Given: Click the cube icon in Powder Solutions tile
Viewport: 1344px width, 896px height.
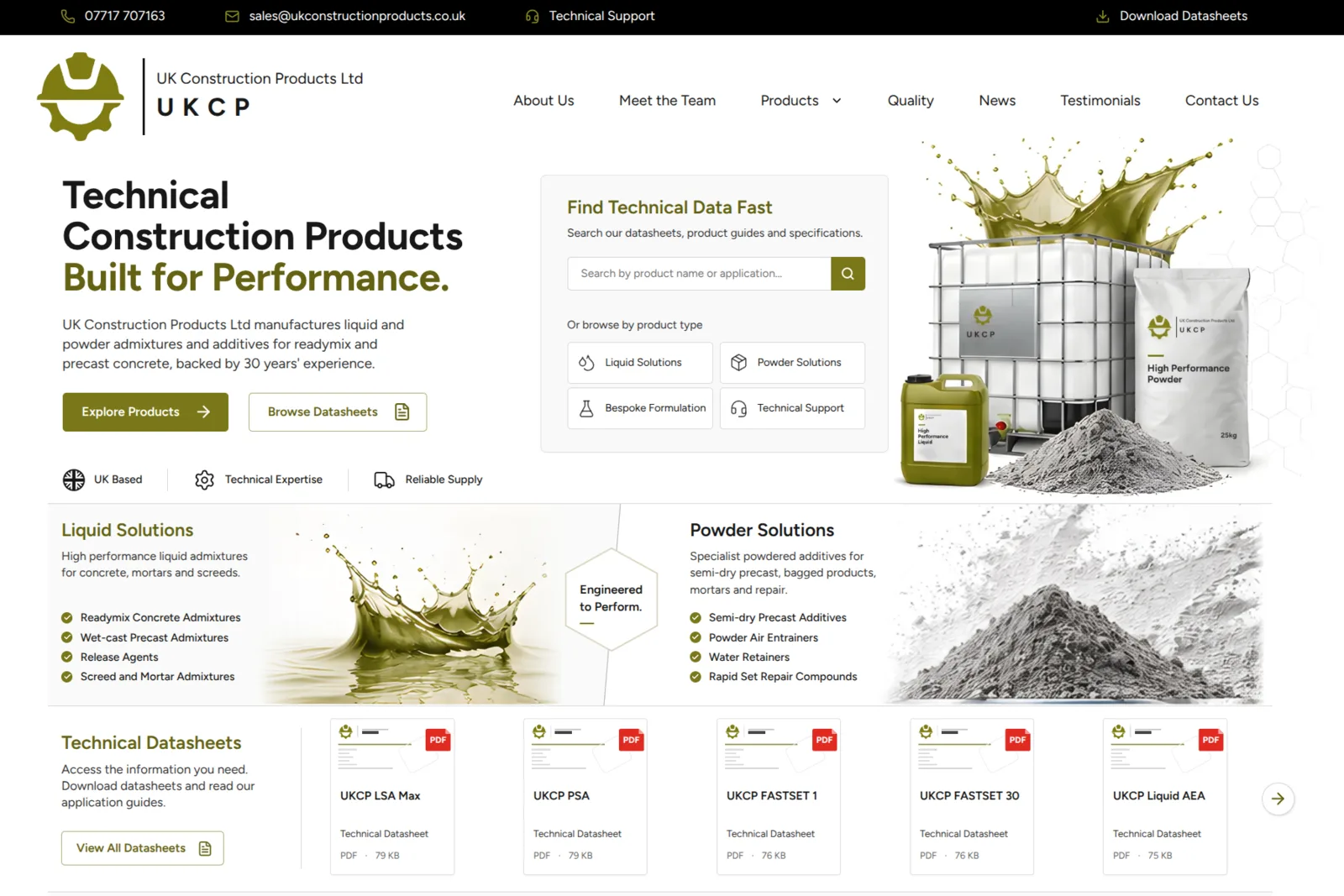Looking at the screenshot, I should pos(738,363).
